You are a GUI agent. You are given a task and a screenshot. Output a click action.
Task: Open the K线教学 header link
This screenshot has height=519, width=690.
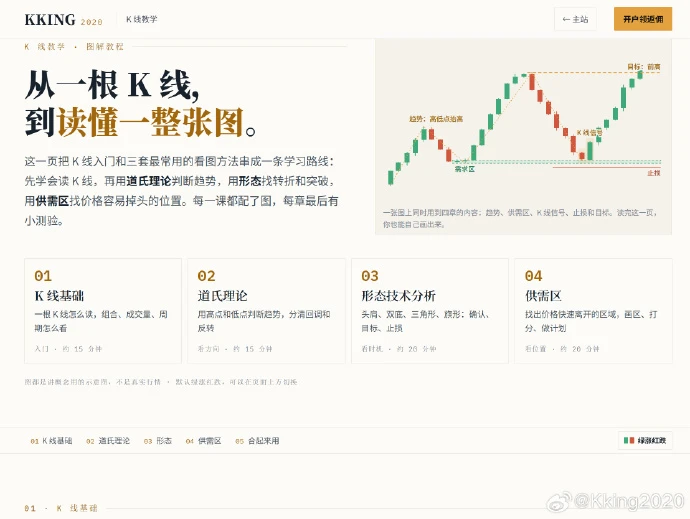click(x=141, y=19)
